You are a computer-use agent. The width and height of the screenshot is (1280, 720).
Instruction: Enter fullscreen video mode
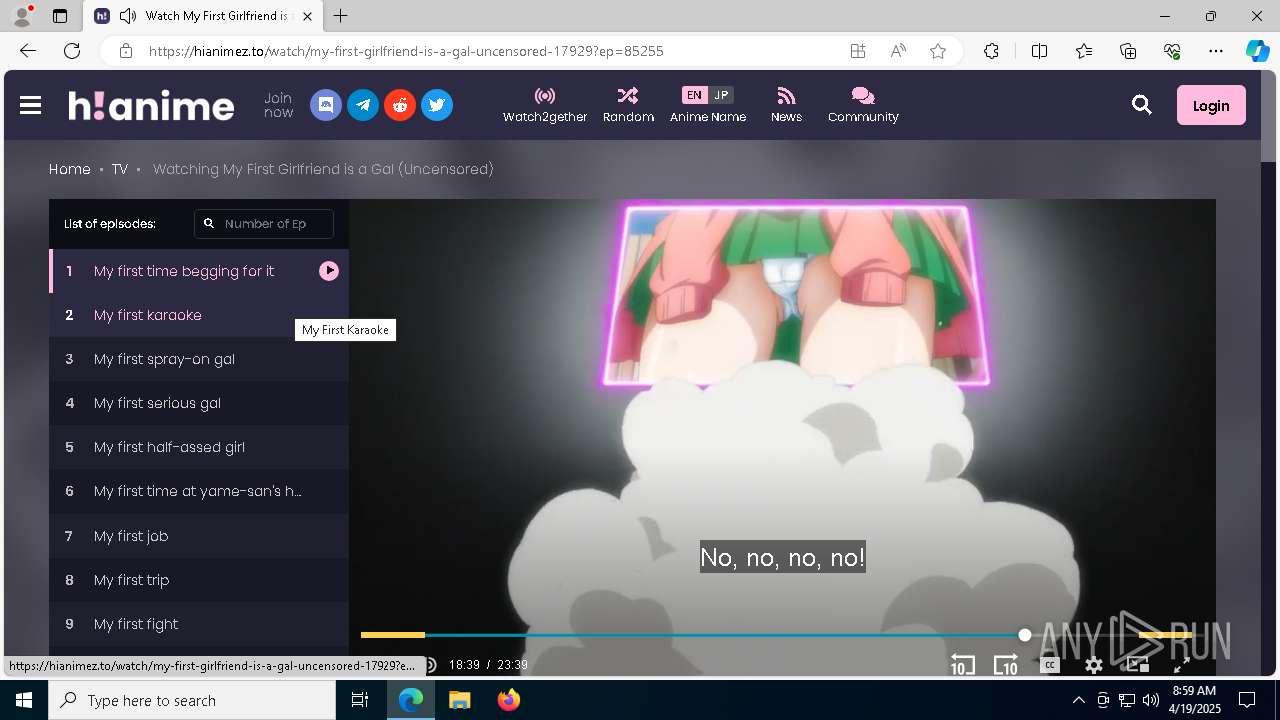1181,664
